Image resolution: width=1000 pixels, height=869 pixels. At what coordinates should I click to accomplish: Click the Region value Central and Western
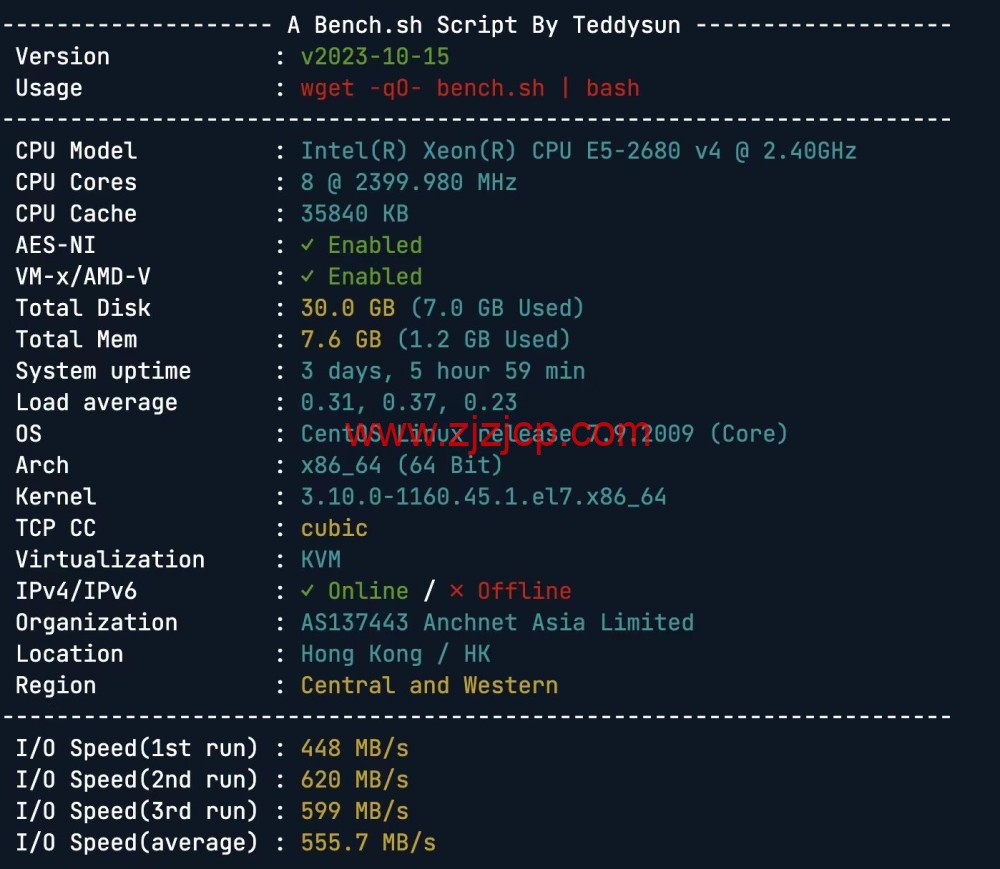(x=429, y=685)
